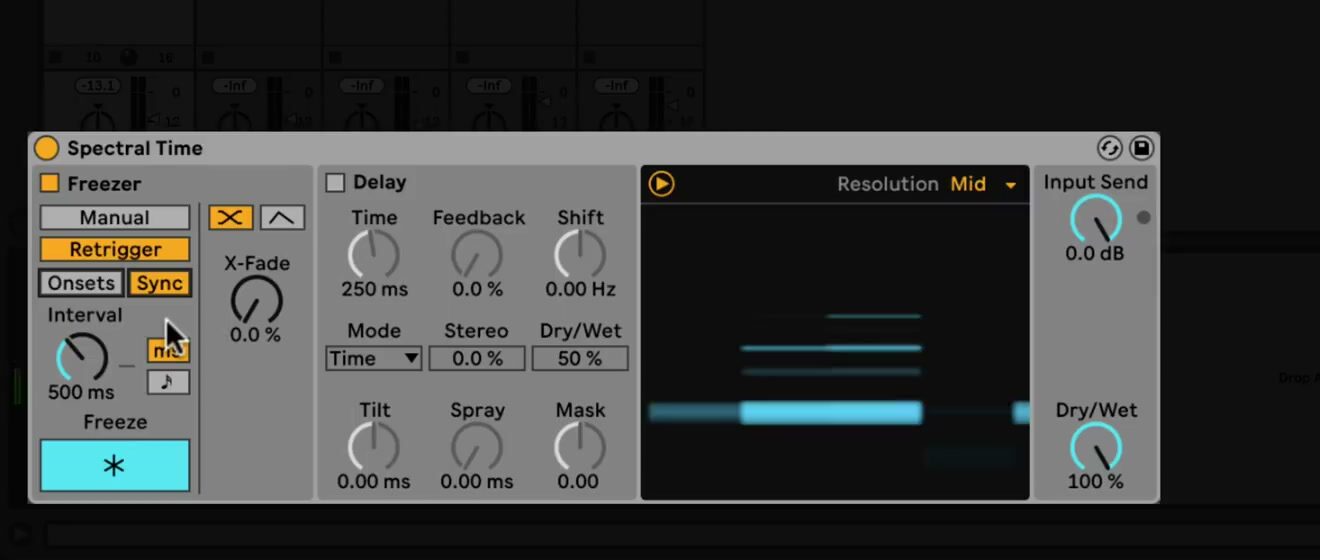Viewport: 1320px width, 560px height.
Task: Toggle the spectrogram display play icon
Action: click(x=661, y=184)
